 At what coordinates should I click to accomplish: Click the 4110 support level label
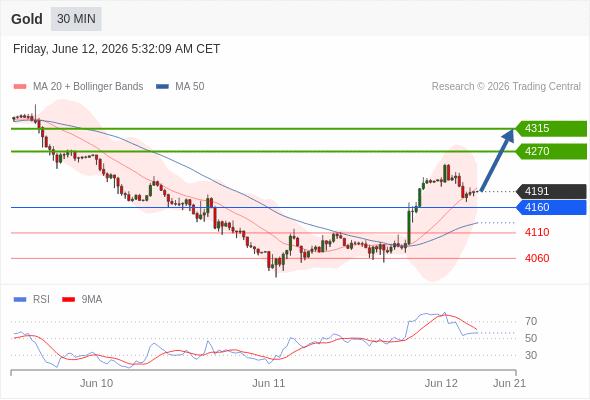click(x=537, y=233)
